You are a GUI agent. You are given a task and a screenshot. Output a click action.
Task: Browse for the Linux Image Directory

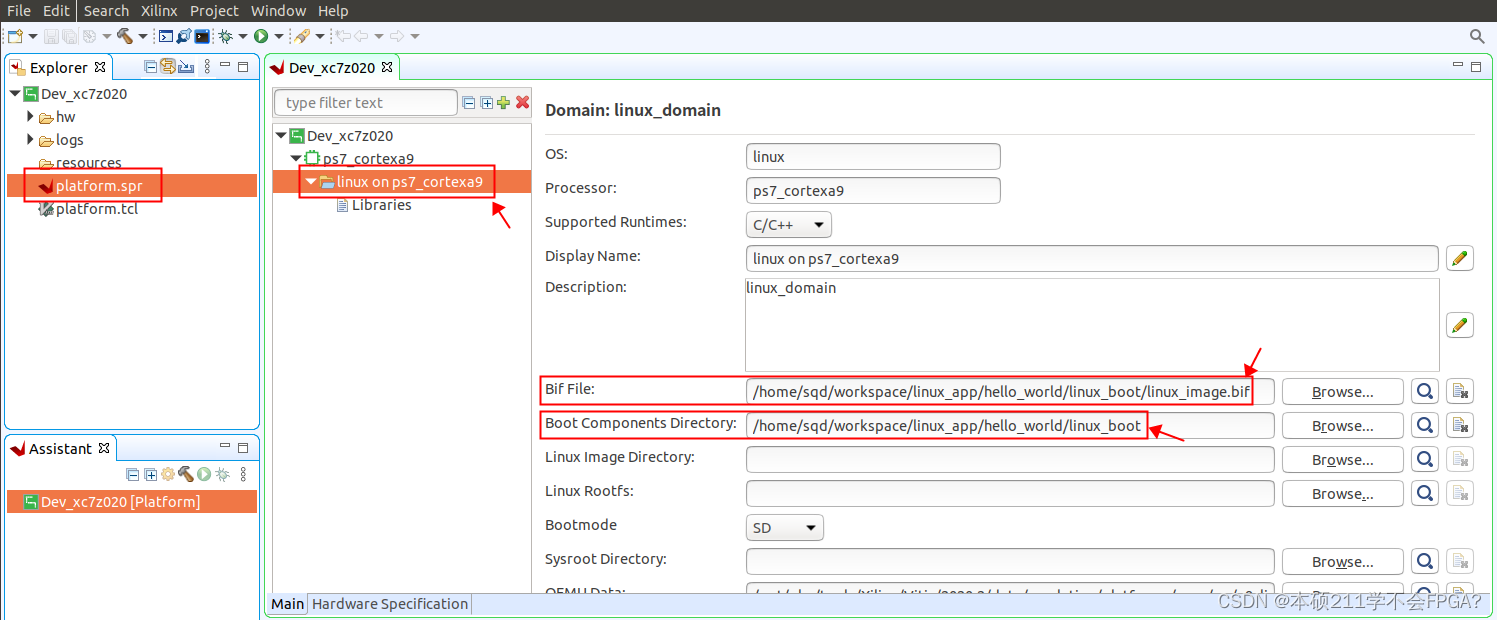point(1342,459)
